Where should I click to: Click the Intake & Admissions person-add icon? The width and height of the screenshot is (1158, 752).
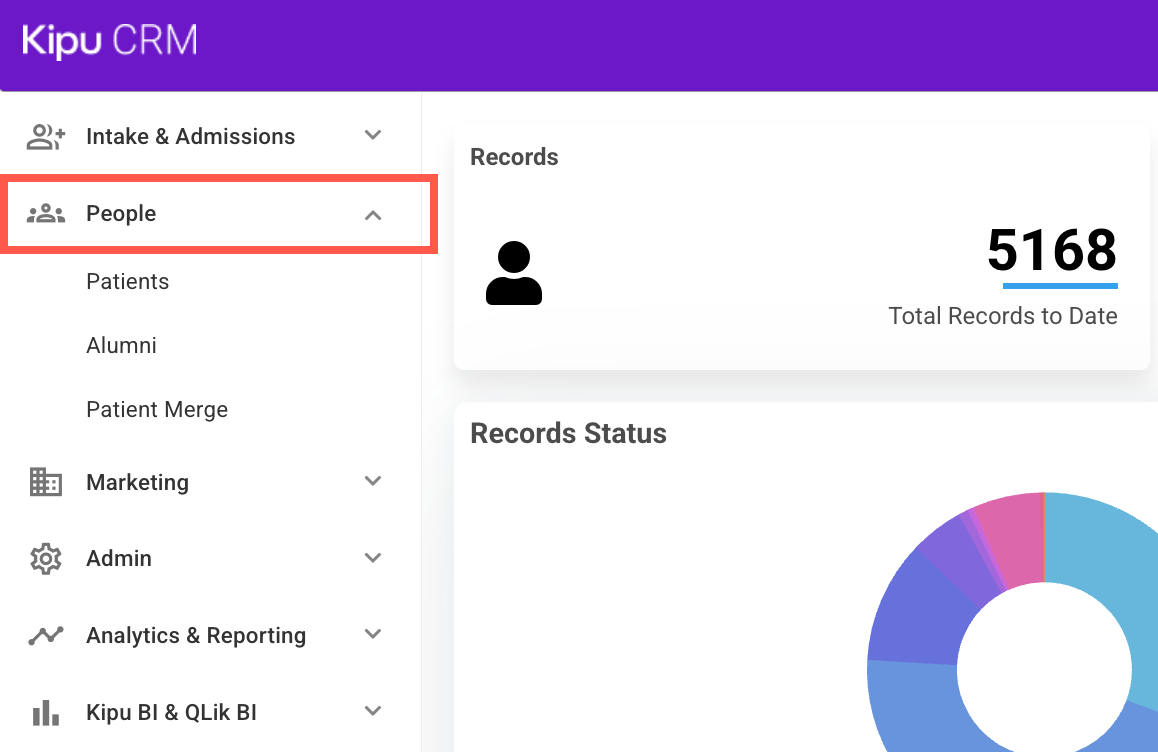tap(46, 137)
